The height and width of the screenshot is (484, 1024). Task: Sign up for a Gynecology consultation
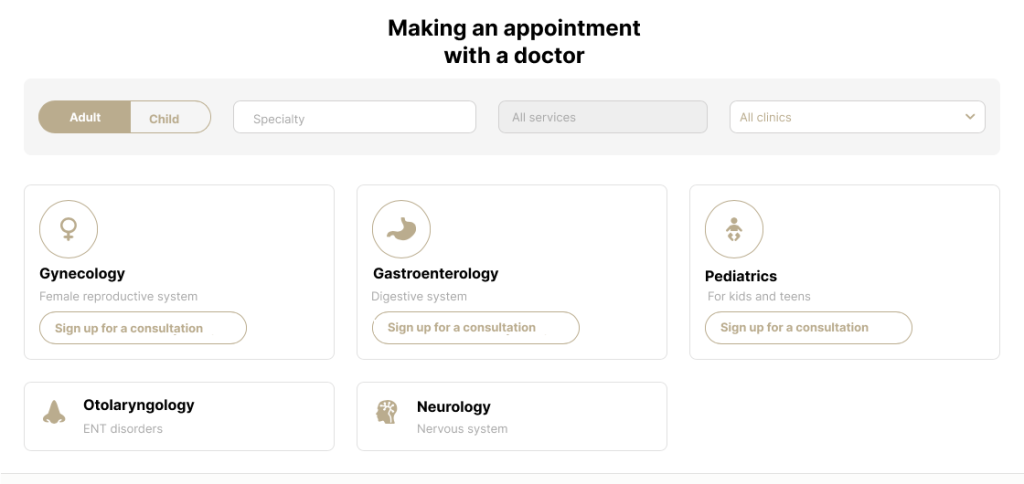(x=143, y=328)
